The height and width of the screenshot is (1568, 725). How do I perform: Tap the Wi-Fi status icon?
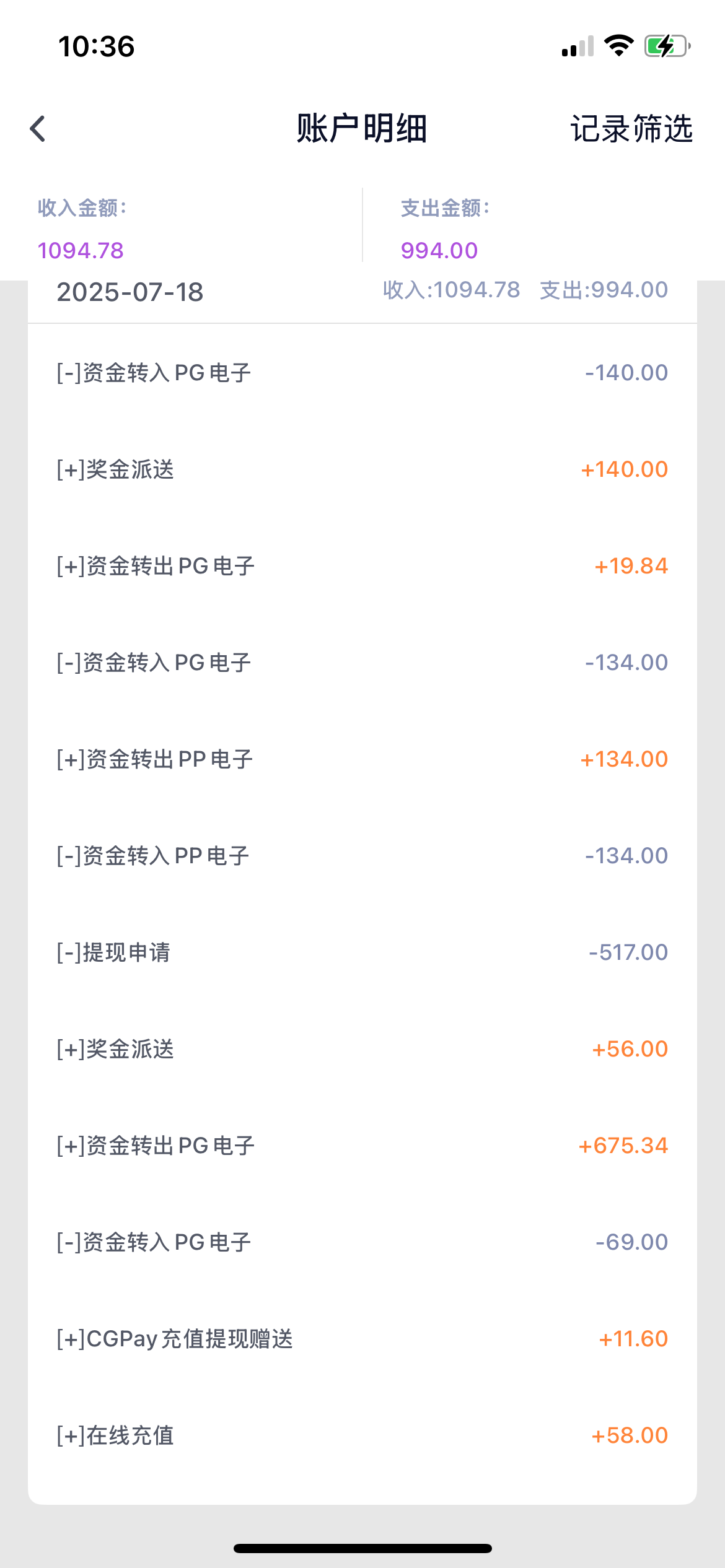(618, 46)
